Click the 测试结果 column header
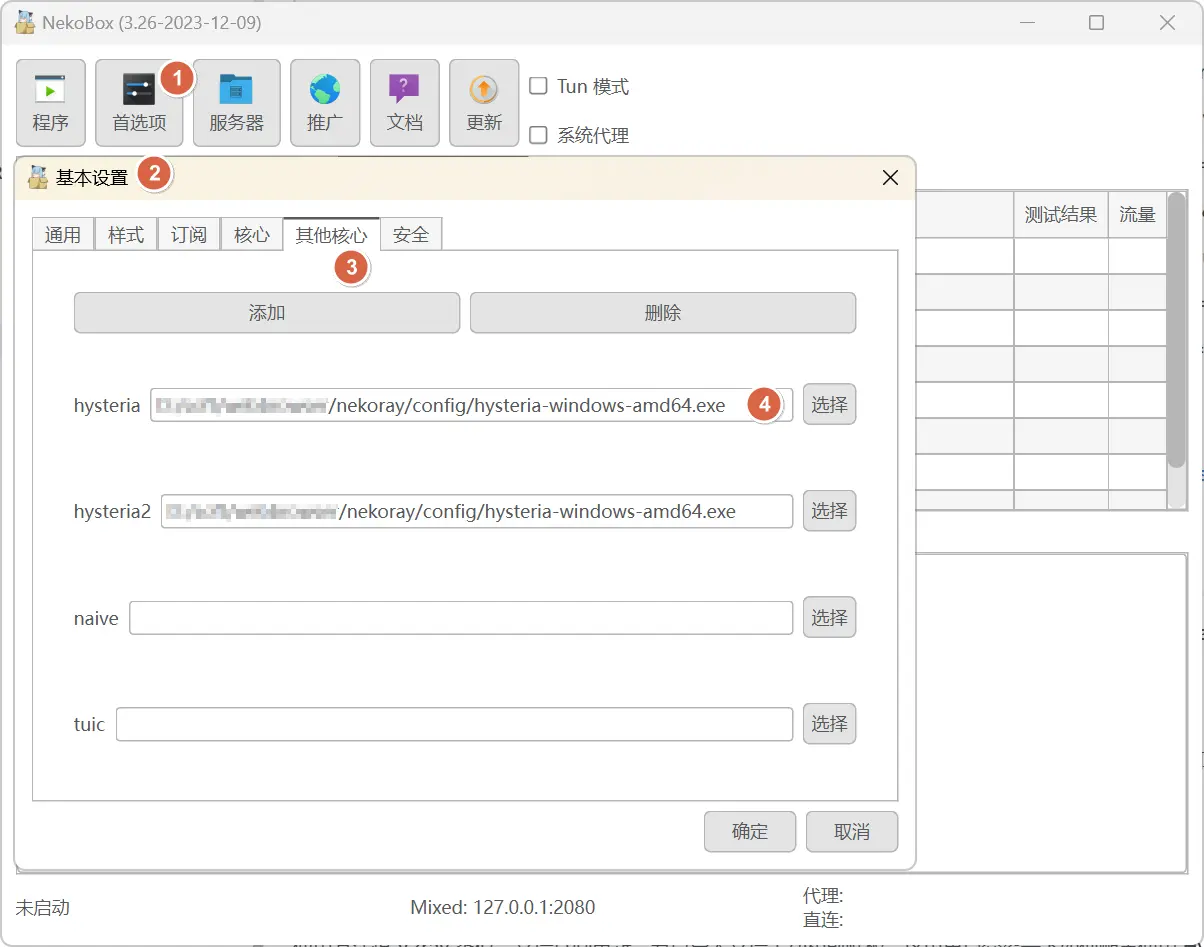 1061,215
